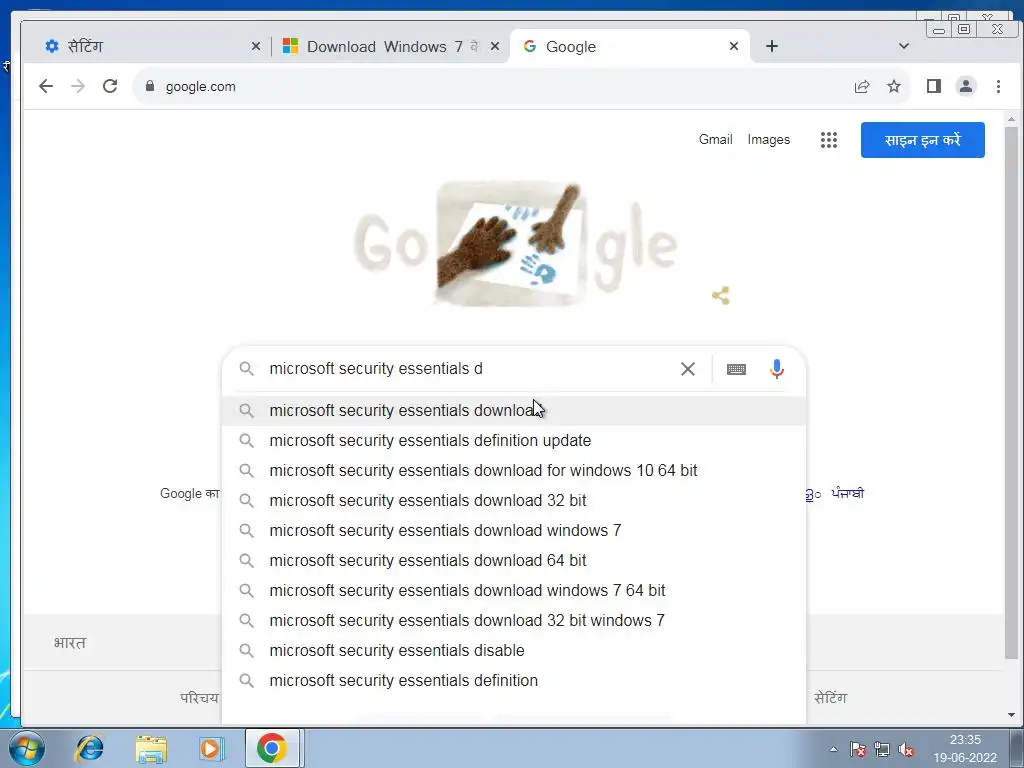The height and width of the screenshot is (768, 1024).
Task: Clear the search box with the X
Action: pos(688,369)
